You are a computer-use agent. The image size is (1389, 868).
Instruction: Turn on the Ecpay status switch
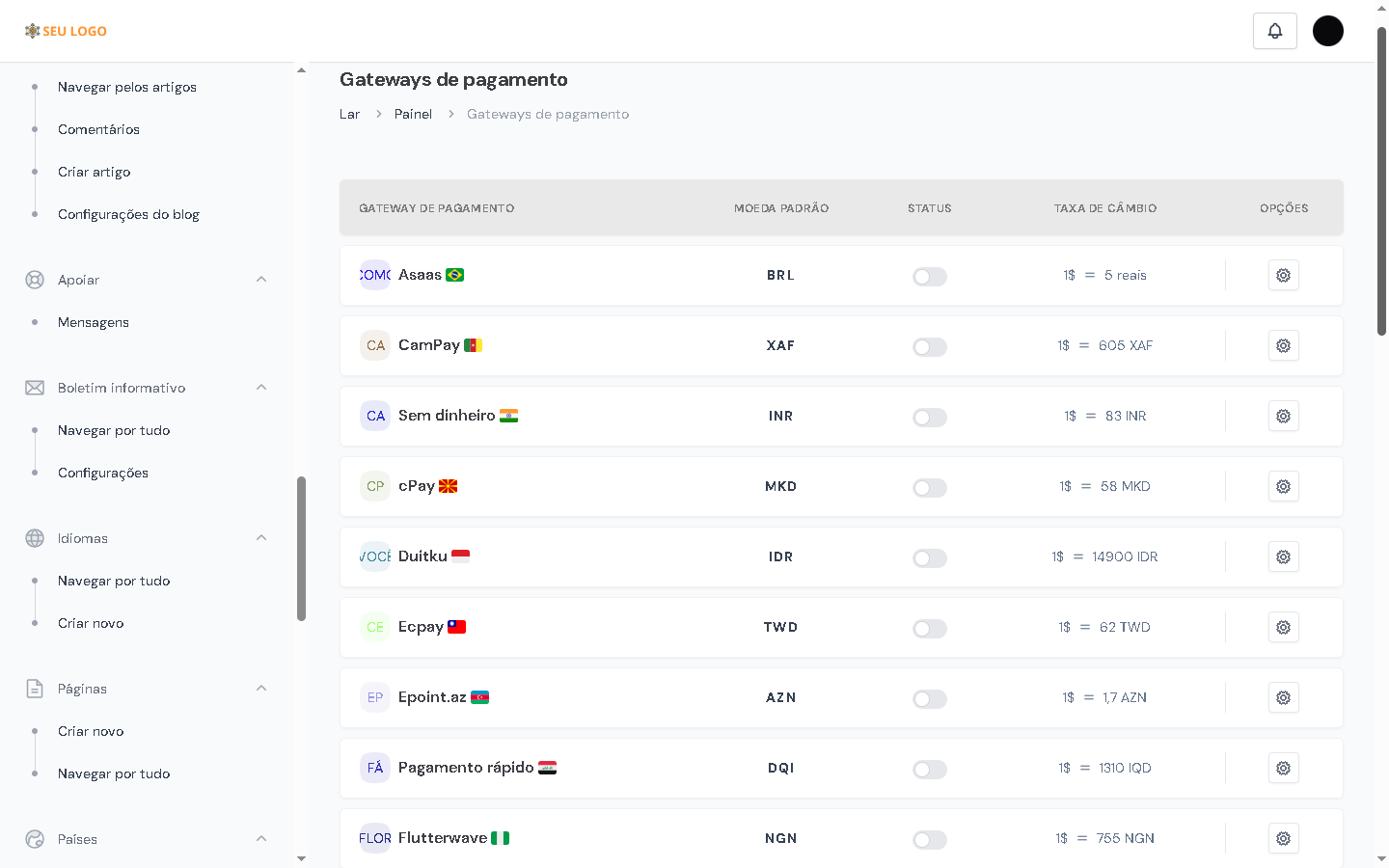pos(929,629)
